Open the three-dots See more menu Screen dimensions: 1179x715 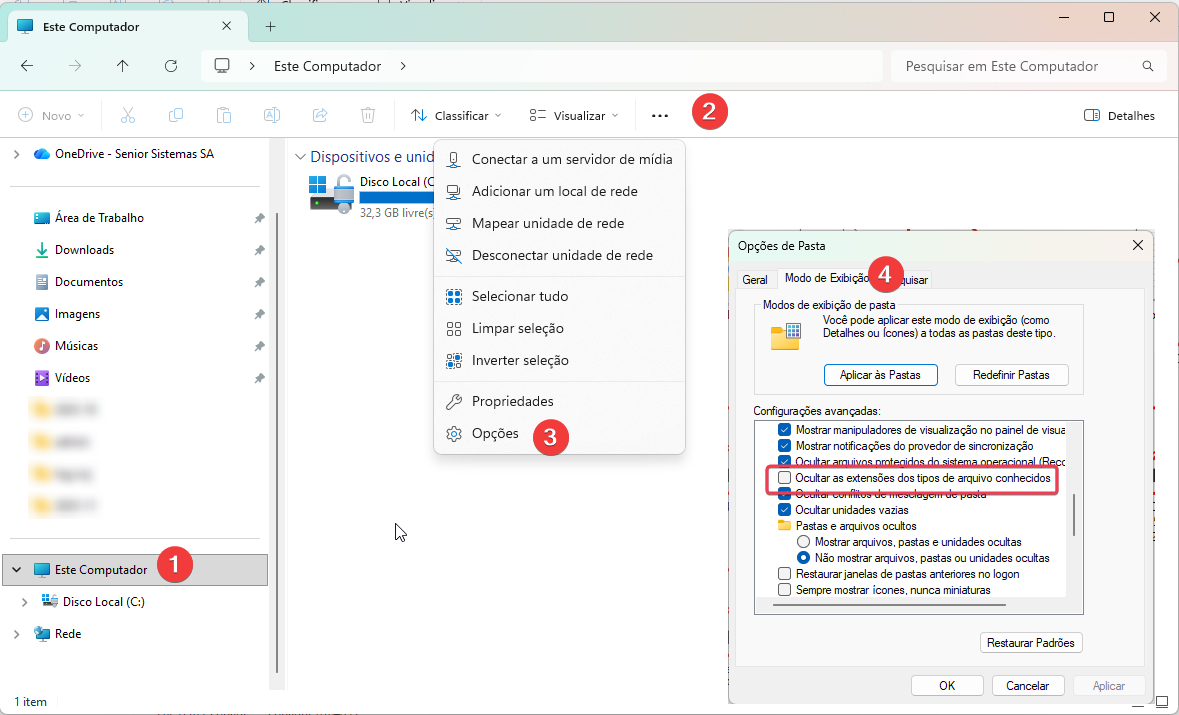(659, 115)
